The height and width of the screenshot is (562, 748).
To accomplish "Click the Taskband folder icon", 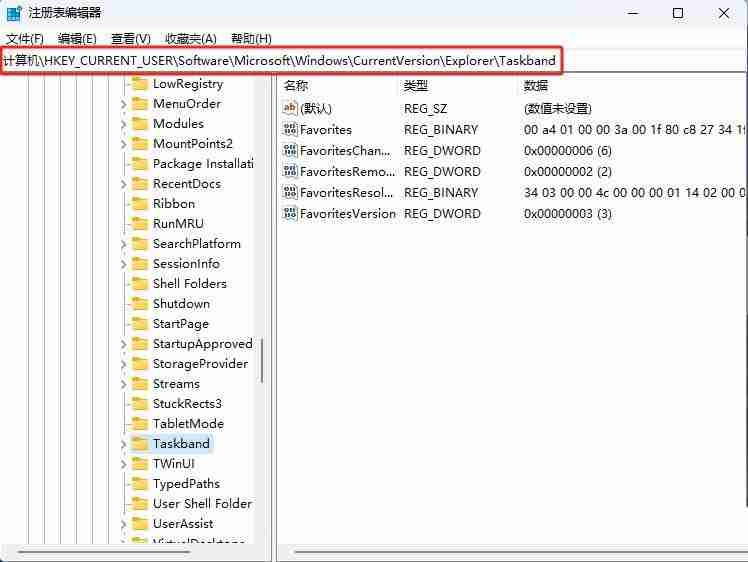I will (x=139, y=444).
